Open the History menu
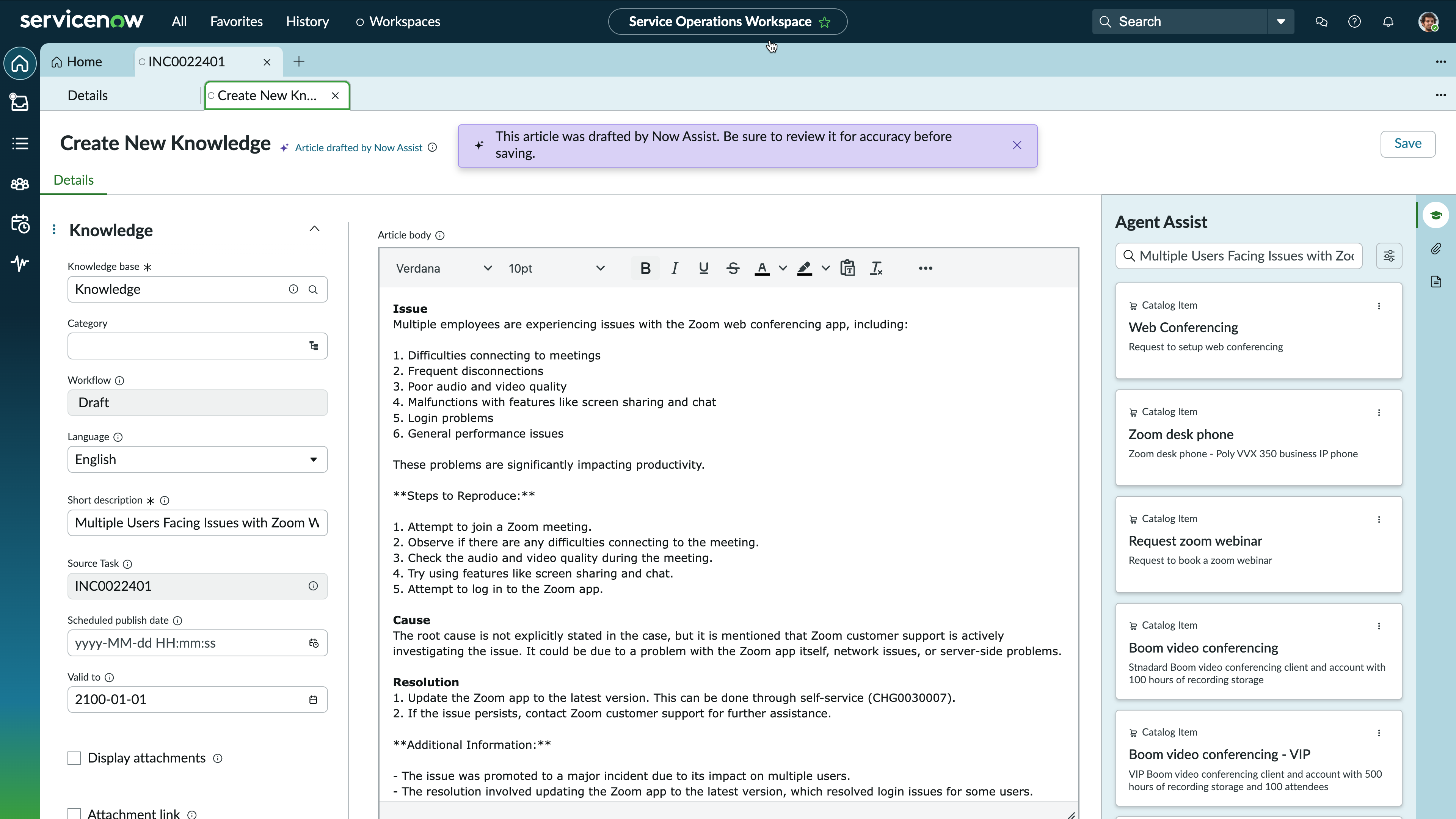Viewport: 1456px width, 819px height. [x=308, y=22]
